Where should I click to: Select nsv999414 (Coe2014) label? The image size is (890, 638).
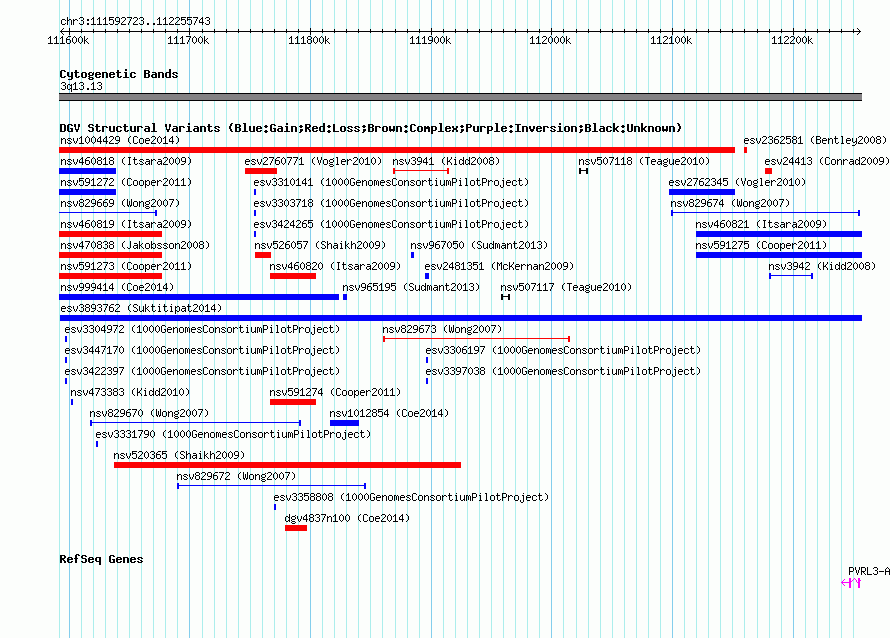click(117, 287)
